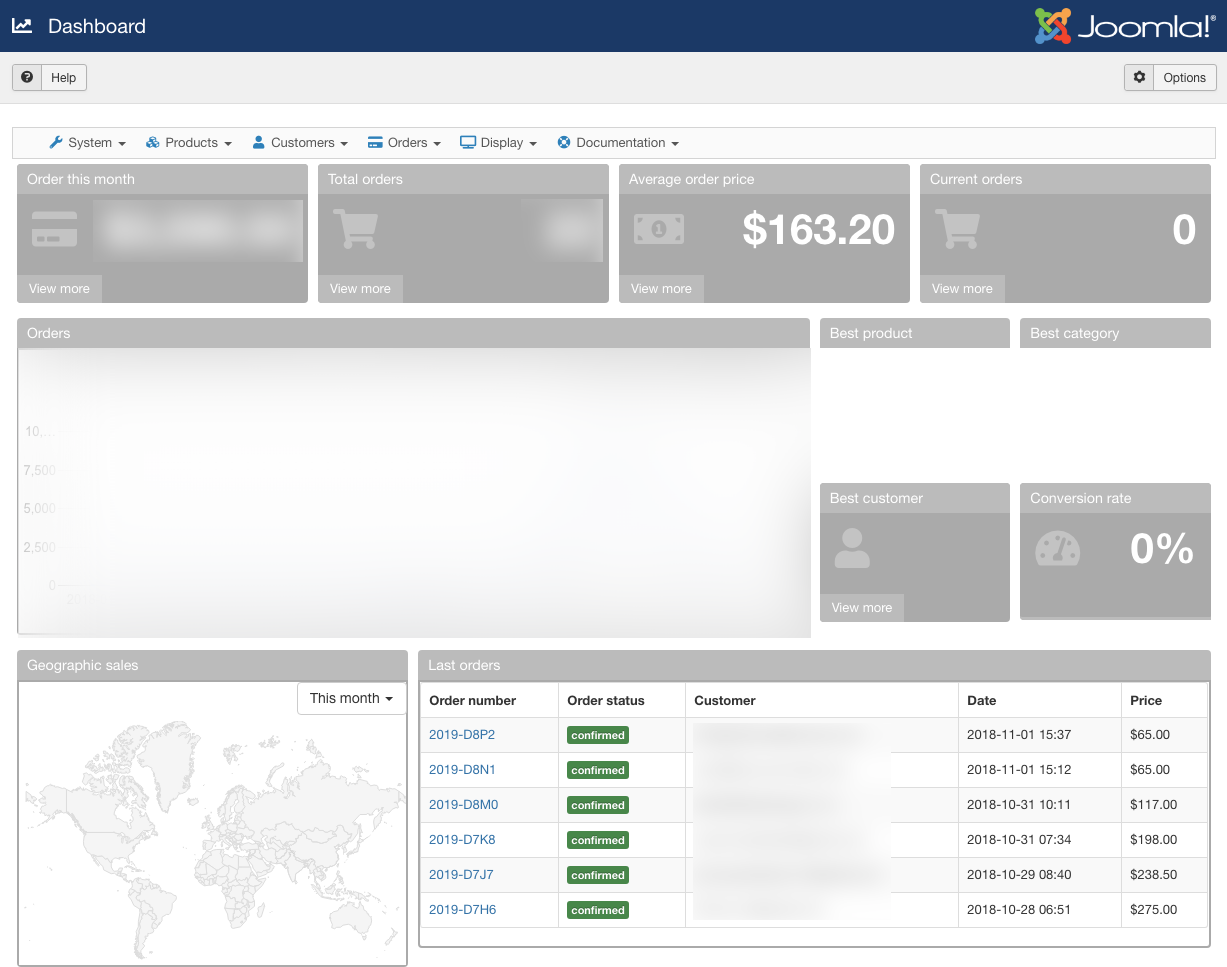This screenshot has width=1227, height=967.
Task: Click the banknote icon in Average order price
Action: (659, 229)
